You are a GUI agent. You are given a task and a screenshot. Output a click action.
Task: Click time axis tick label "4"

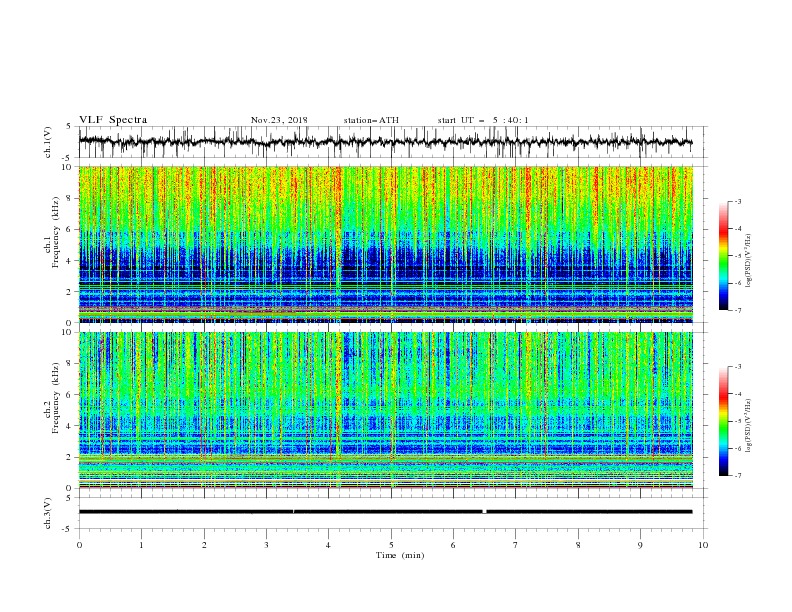(x=328, y=545)
